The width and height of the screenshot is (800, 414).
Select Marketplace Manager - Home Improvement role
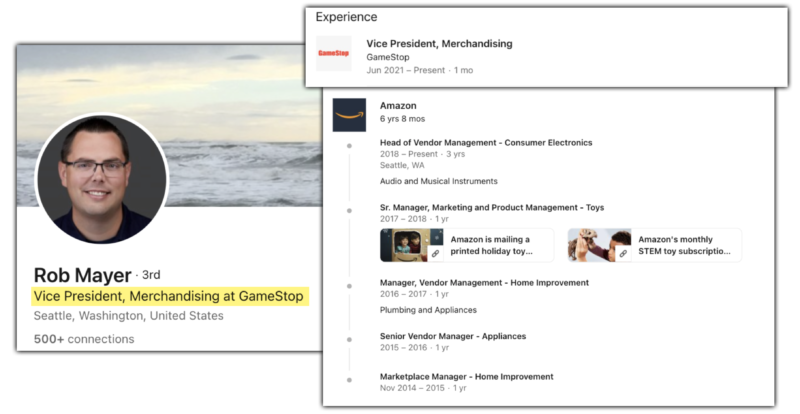pyautogui.click(x=466, y=377)
